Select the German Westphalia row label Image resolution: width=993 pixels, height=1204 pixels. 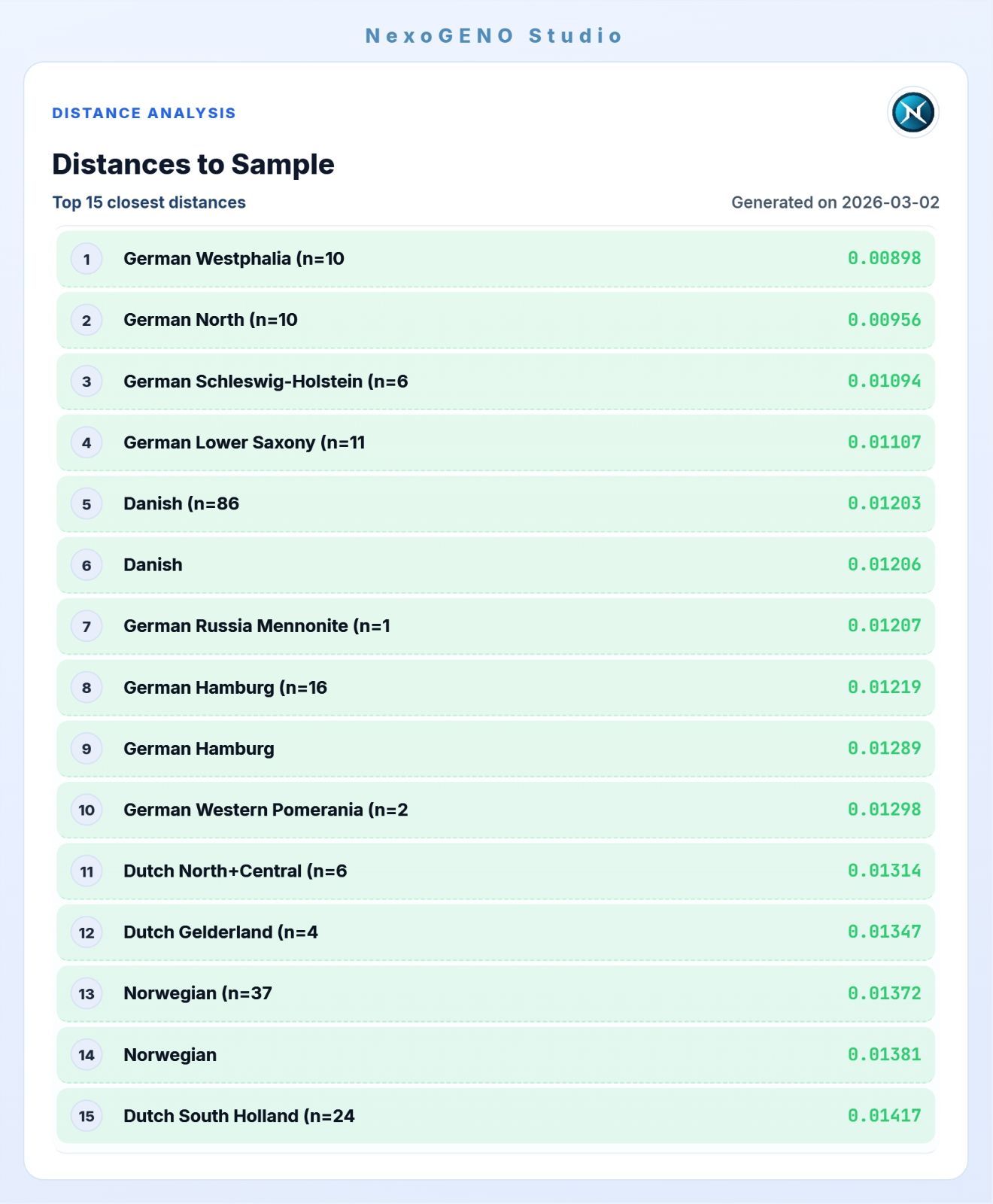(x=233, y=259)
